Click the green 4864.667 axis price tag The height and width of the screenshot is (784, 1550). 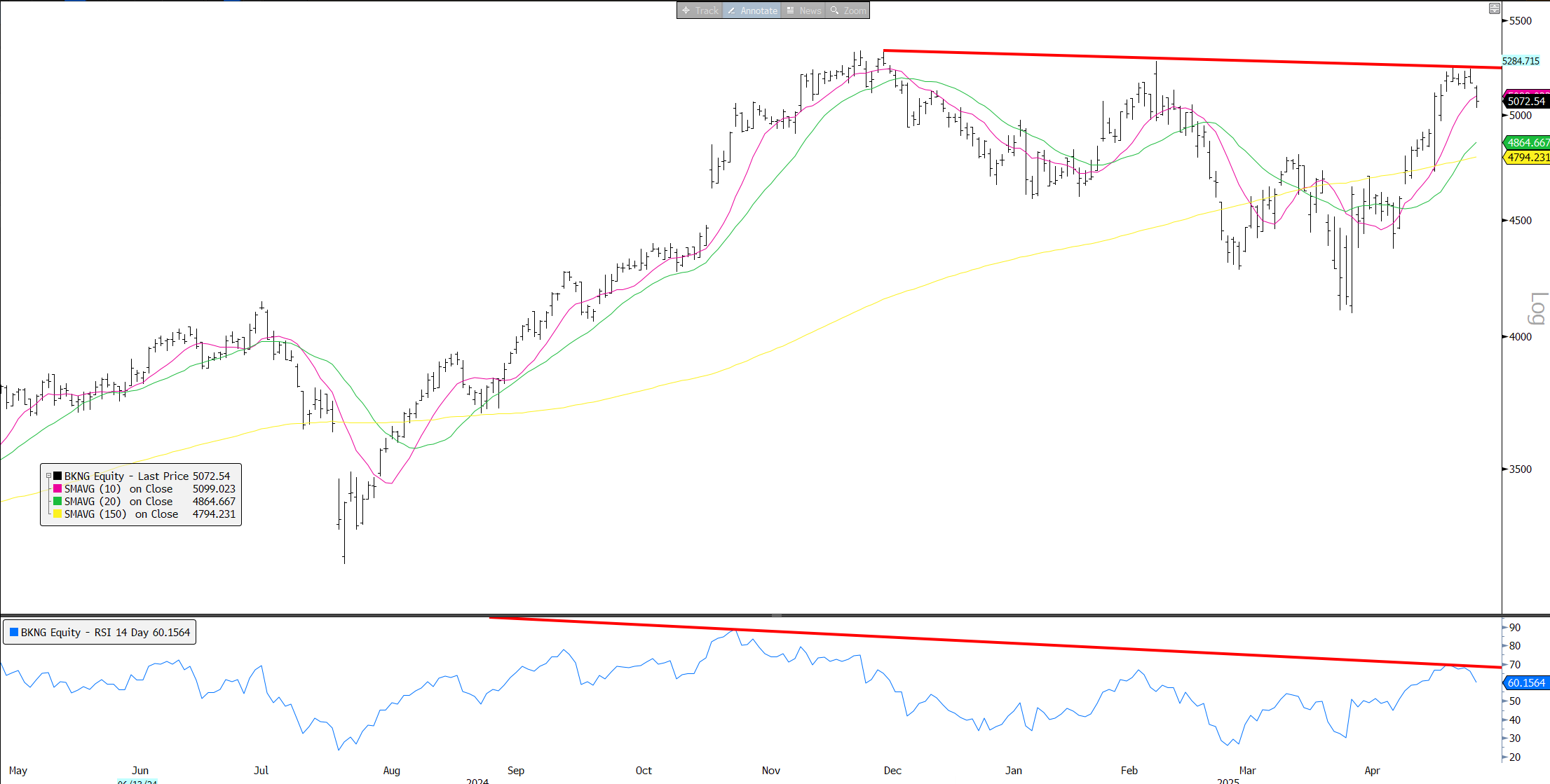pyautogui.click(x=1528, y=143)
